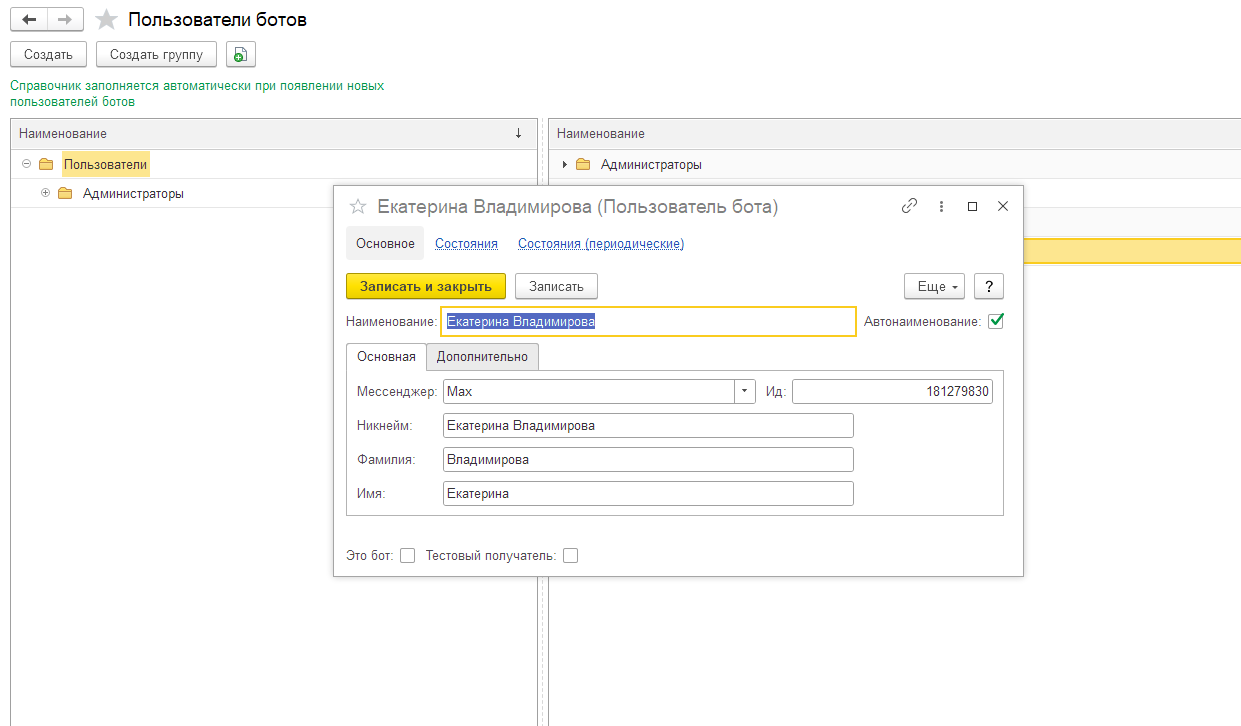Close the Екатерина Владимирова dialog

pyautogui.click(x=1003, y=206)
